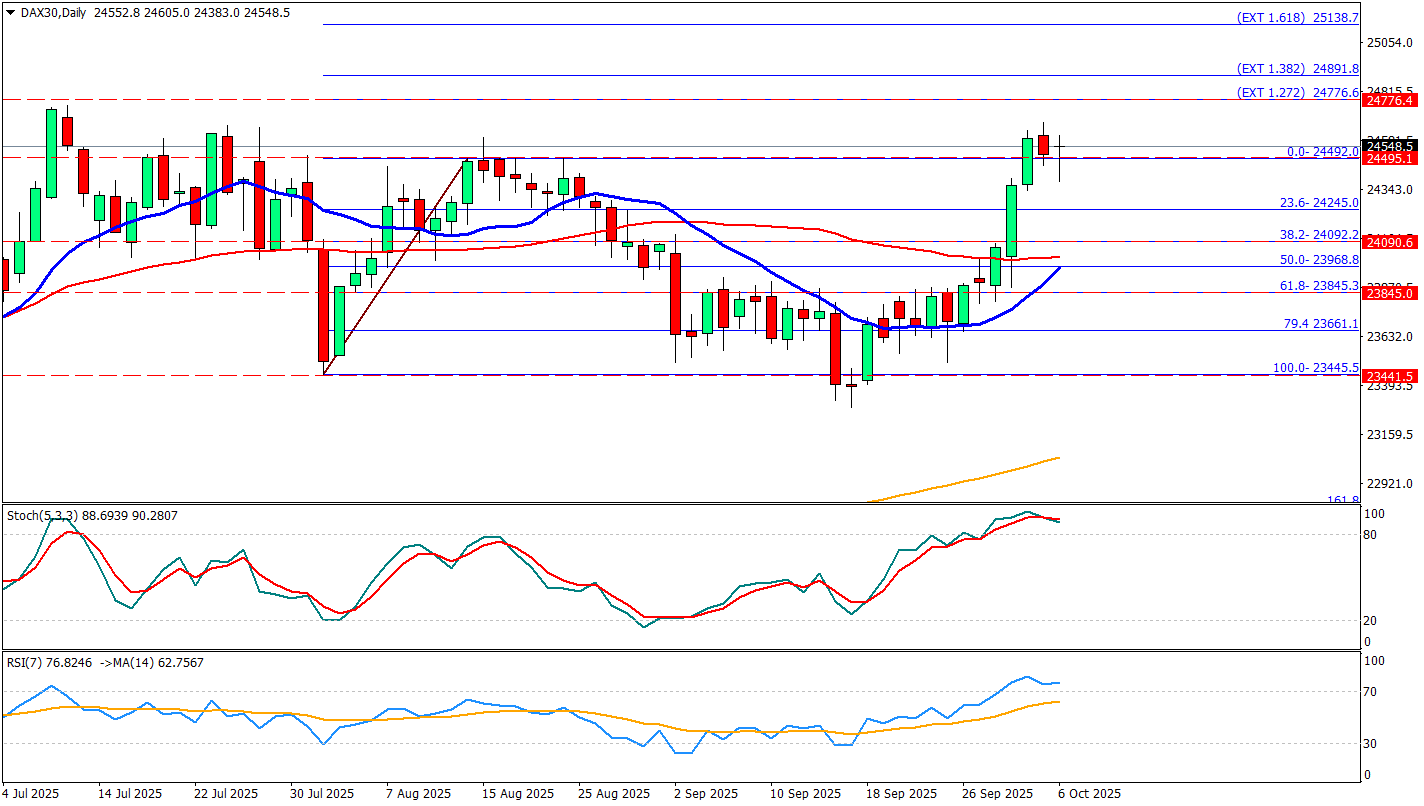Select the red 24495.1 price tag
The height and width of the screenshot is (806, 1424).
tap(1390, 159)
